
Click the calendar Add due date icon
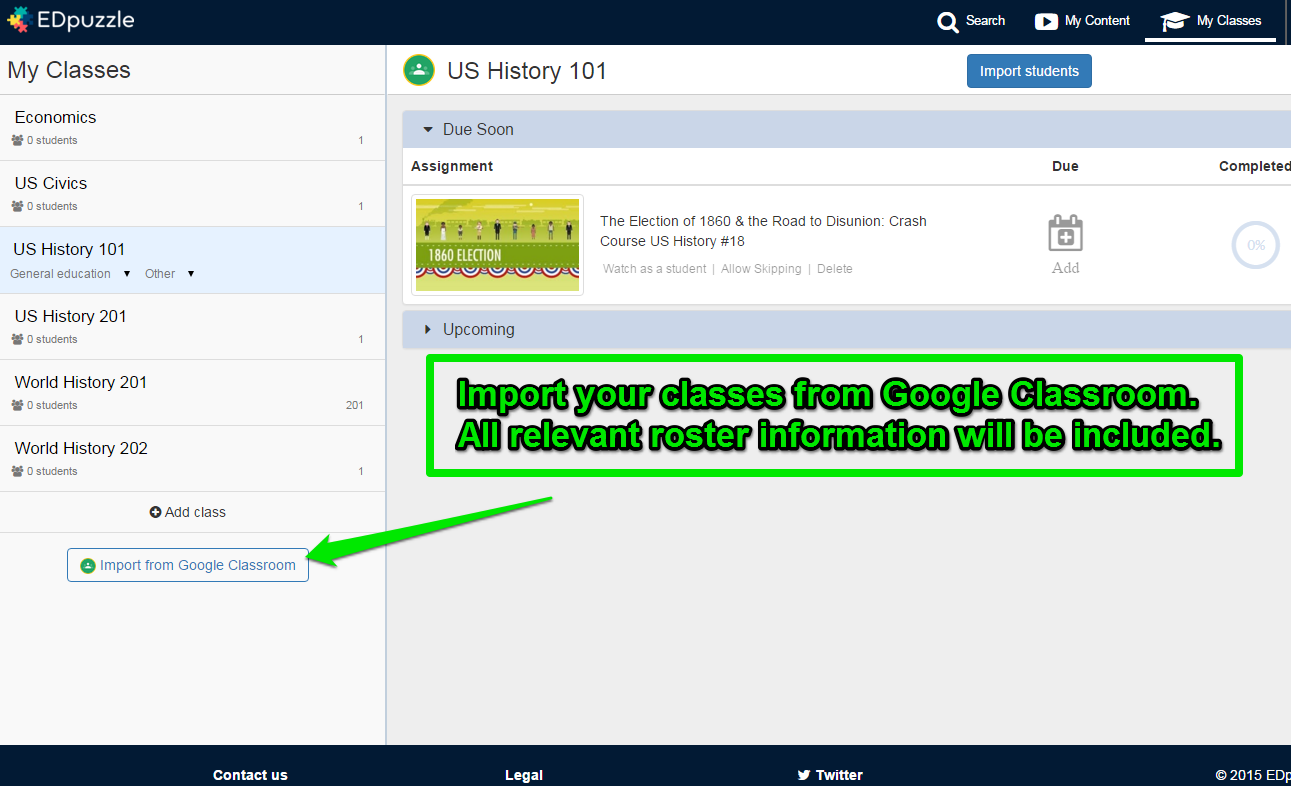tap(1066, 233)
